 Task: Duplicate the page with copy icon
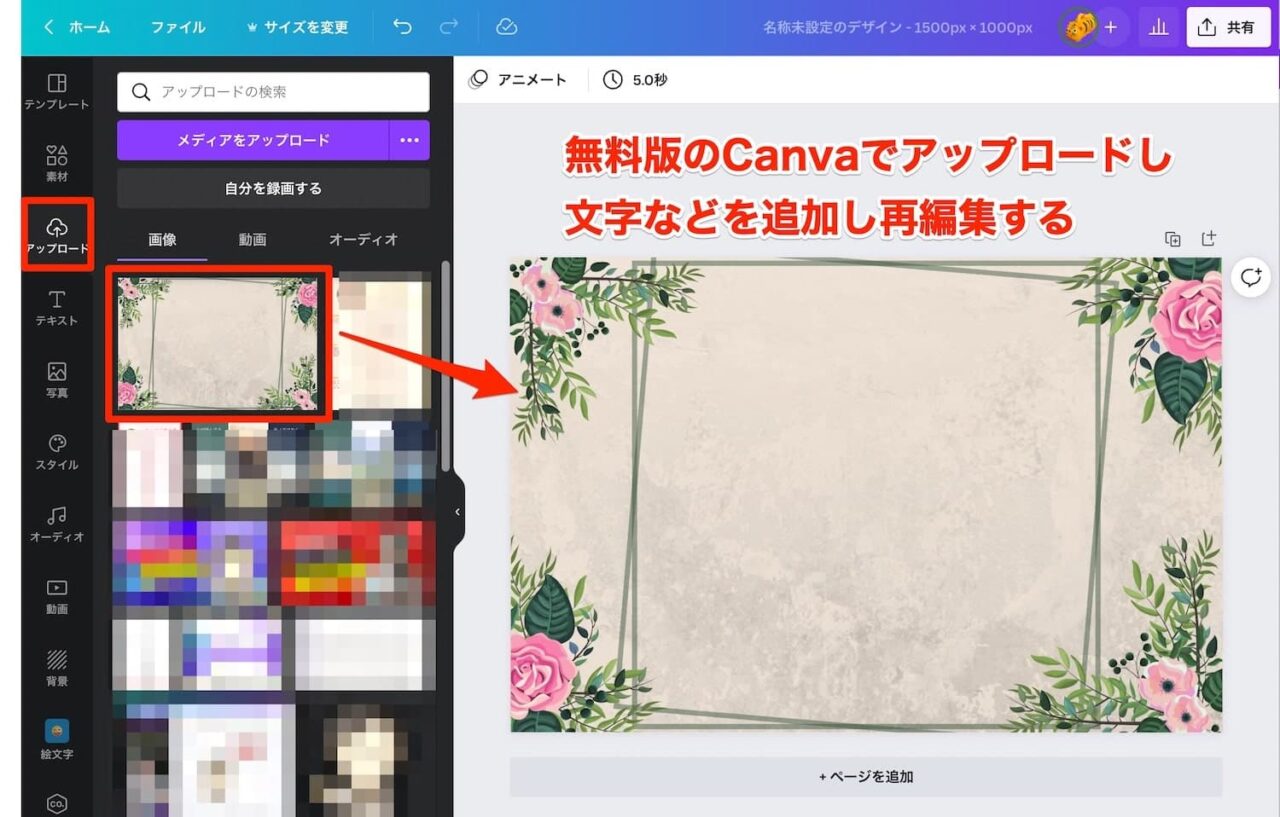[x=1173, y=239]
